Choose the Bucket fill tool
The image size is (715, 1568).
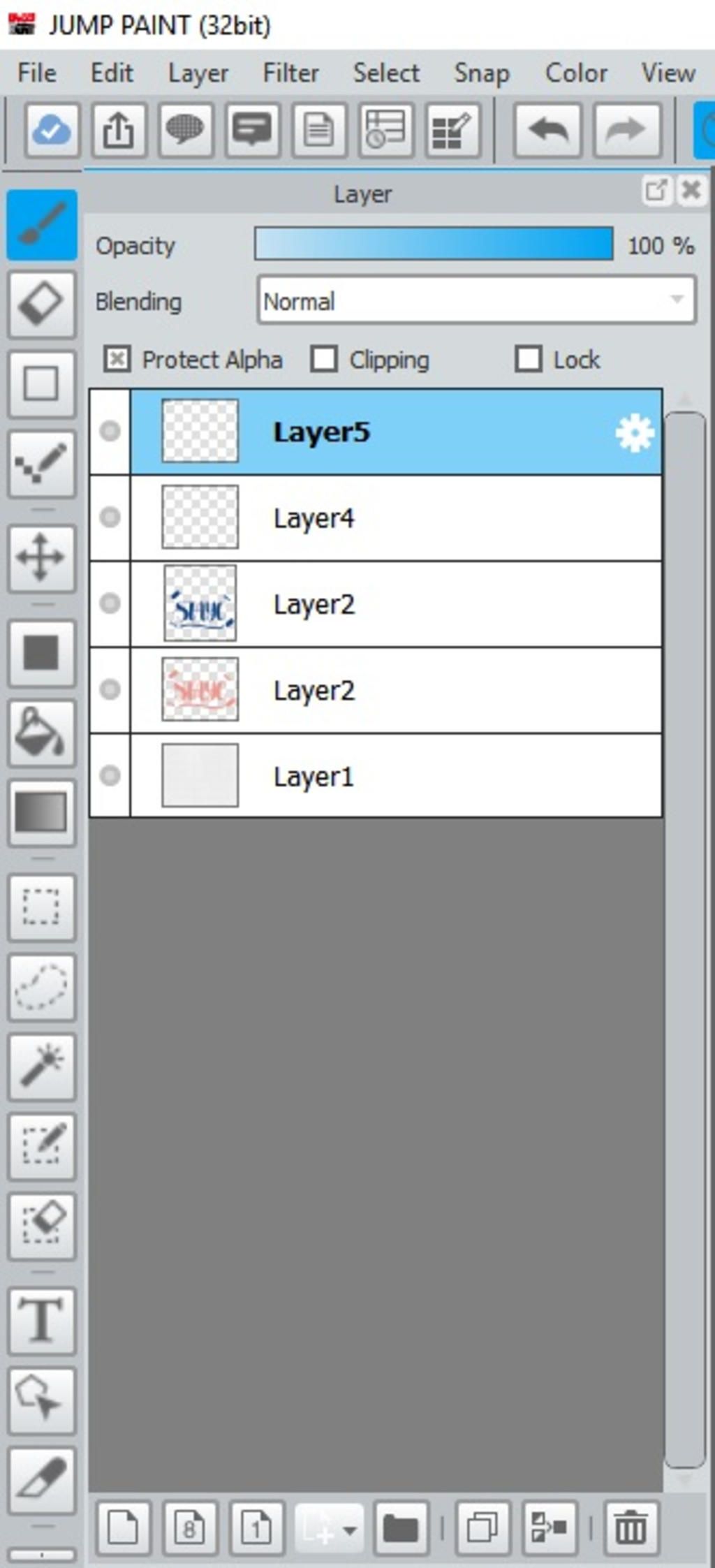tap(41, 732)
